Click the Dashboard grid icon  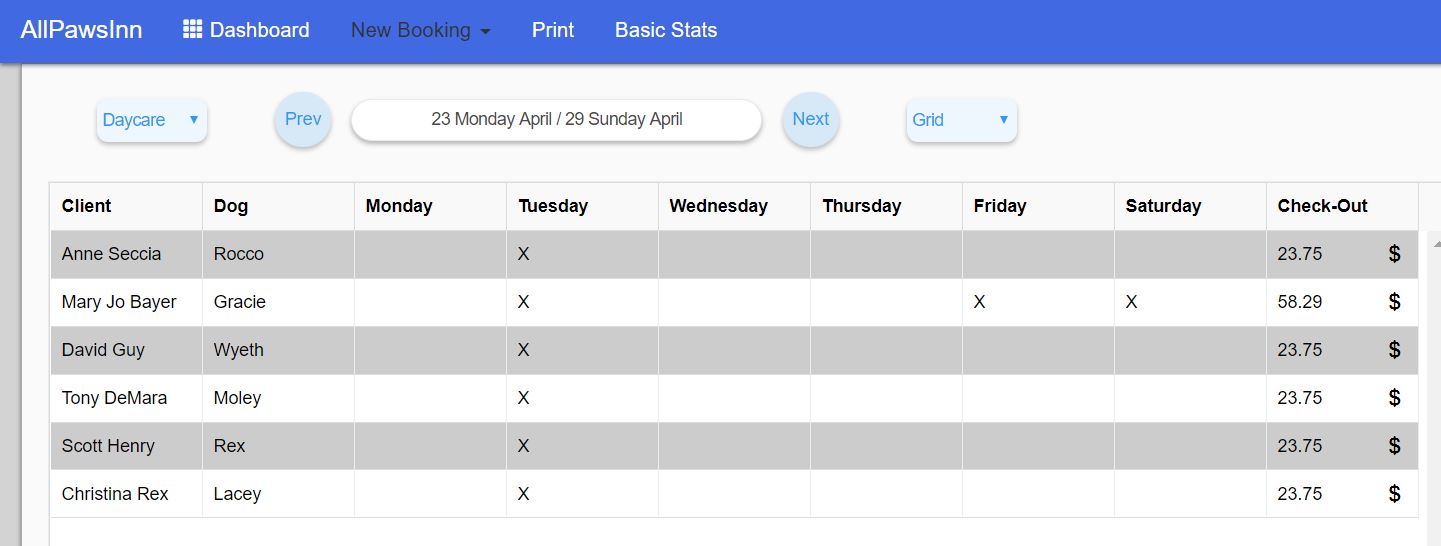192,30
